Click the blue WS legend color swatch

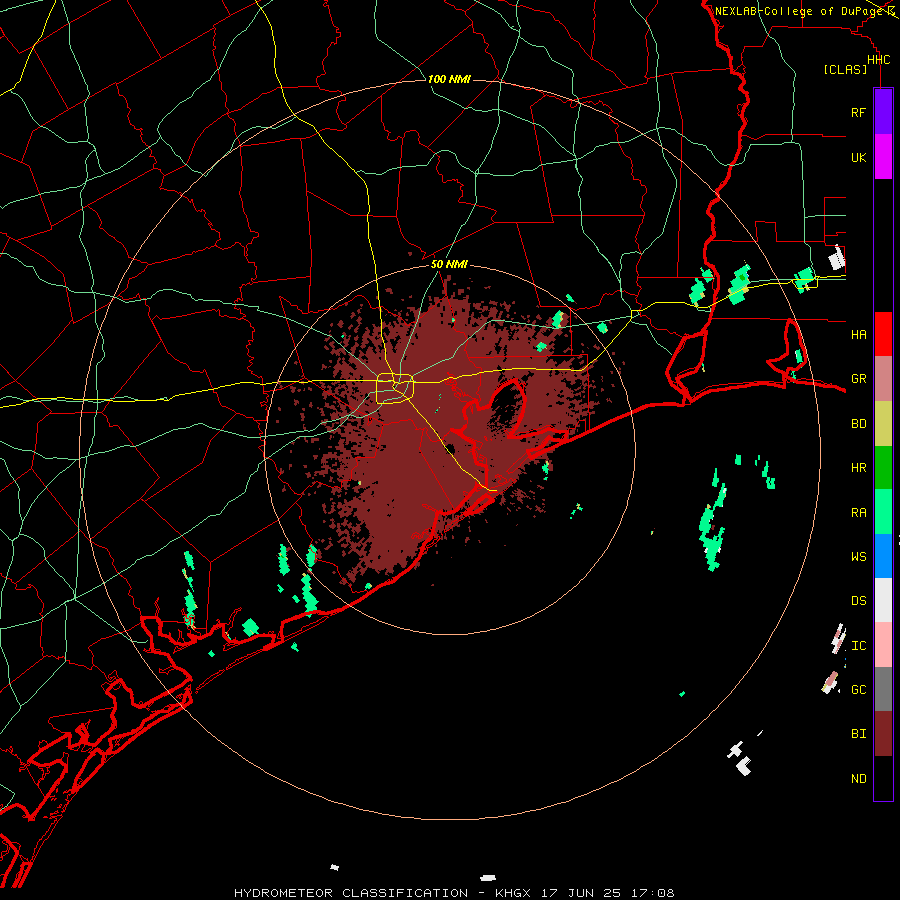(883, 556)
